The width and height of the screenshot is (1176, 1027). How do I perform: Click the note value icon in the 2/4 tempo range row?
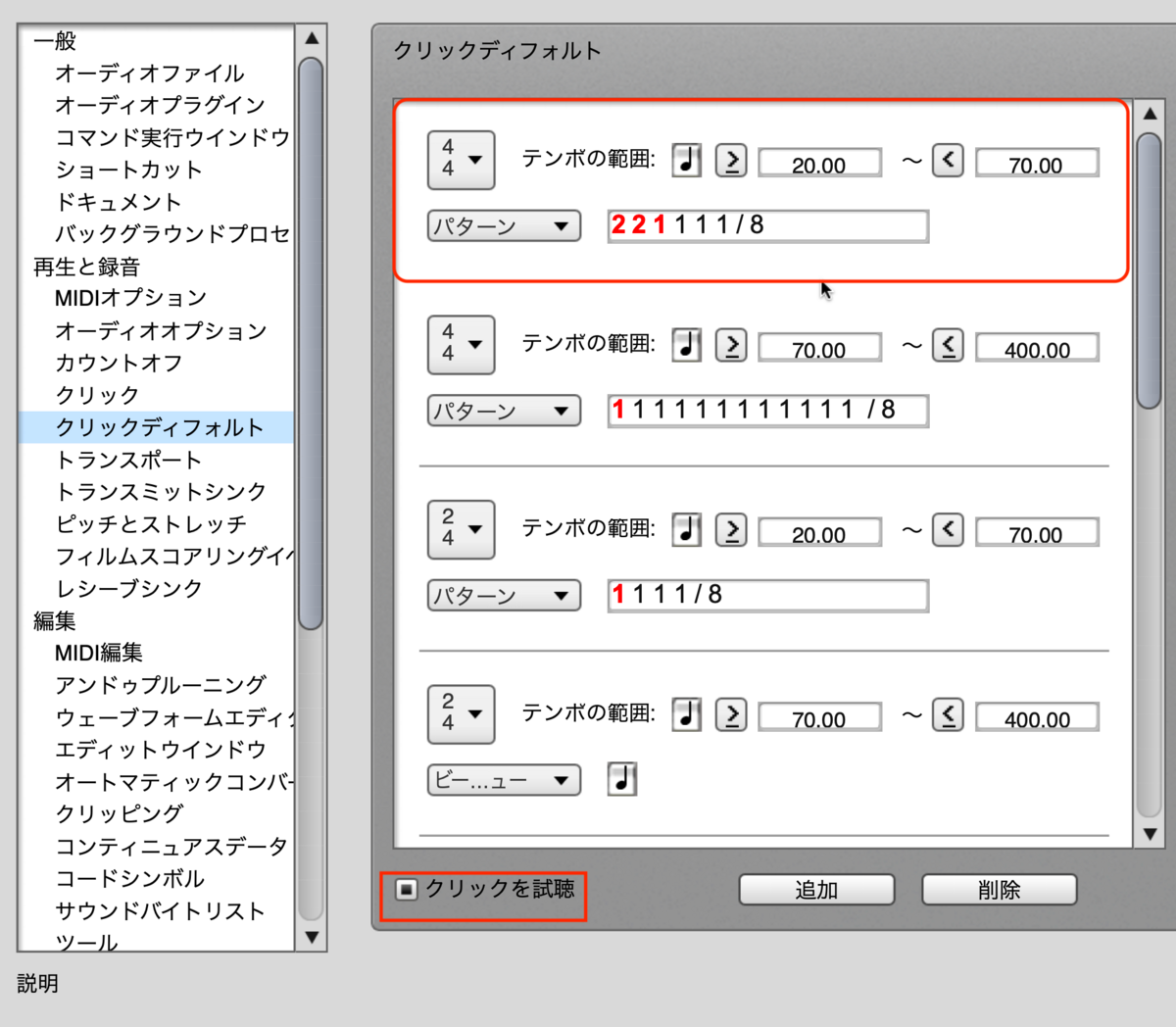(686, 529)
